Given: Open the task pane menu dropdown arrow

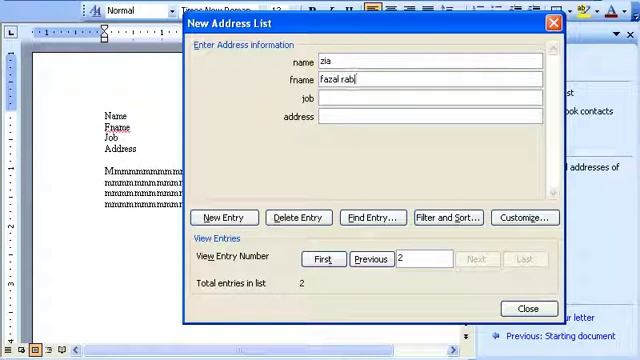Looking at the screenshot, I should point(616,34).
